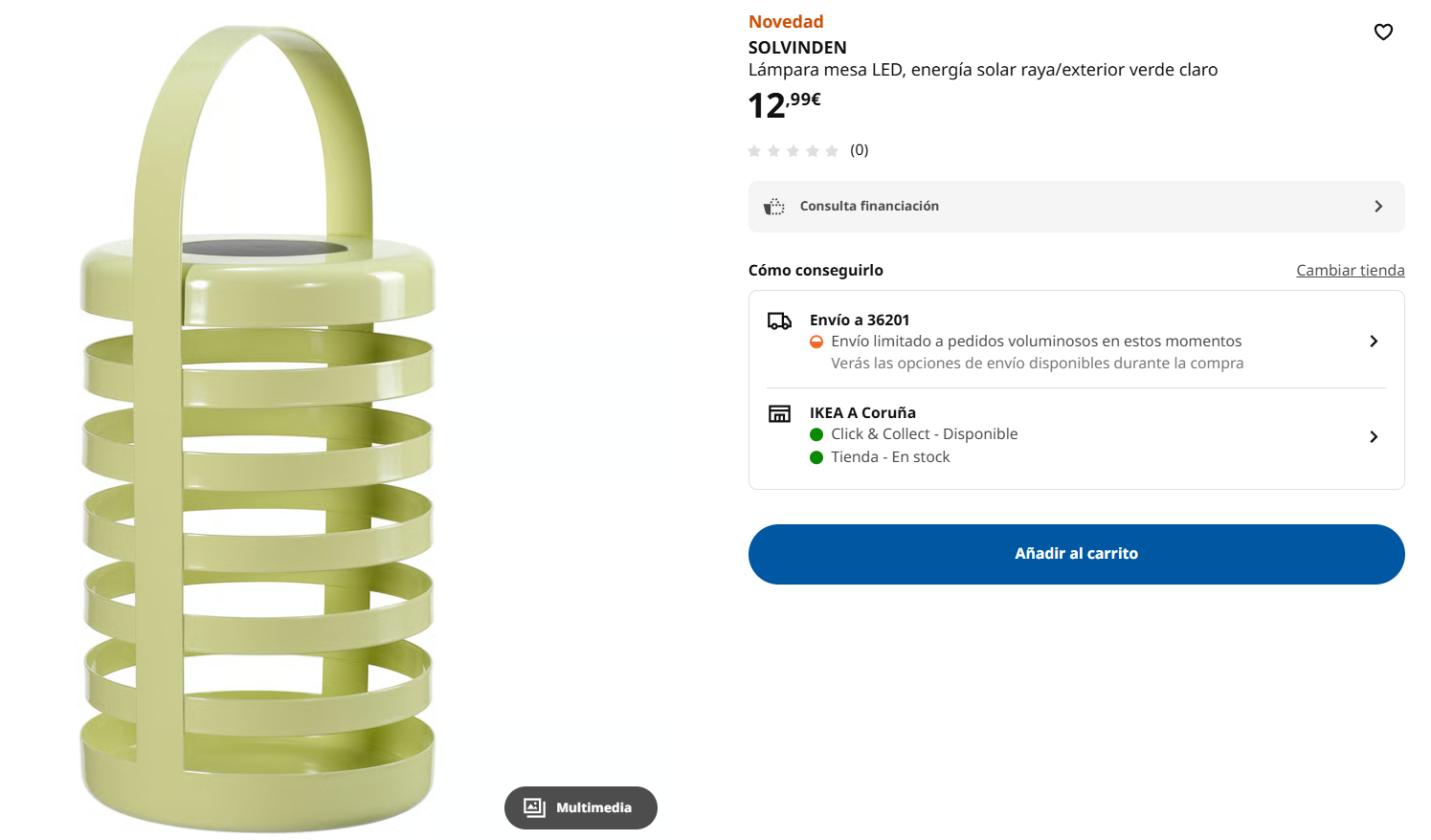This screenshot has height=840, width=1431.
Task: Click the green Click & Collect status dot
Action: pos(816,435)
